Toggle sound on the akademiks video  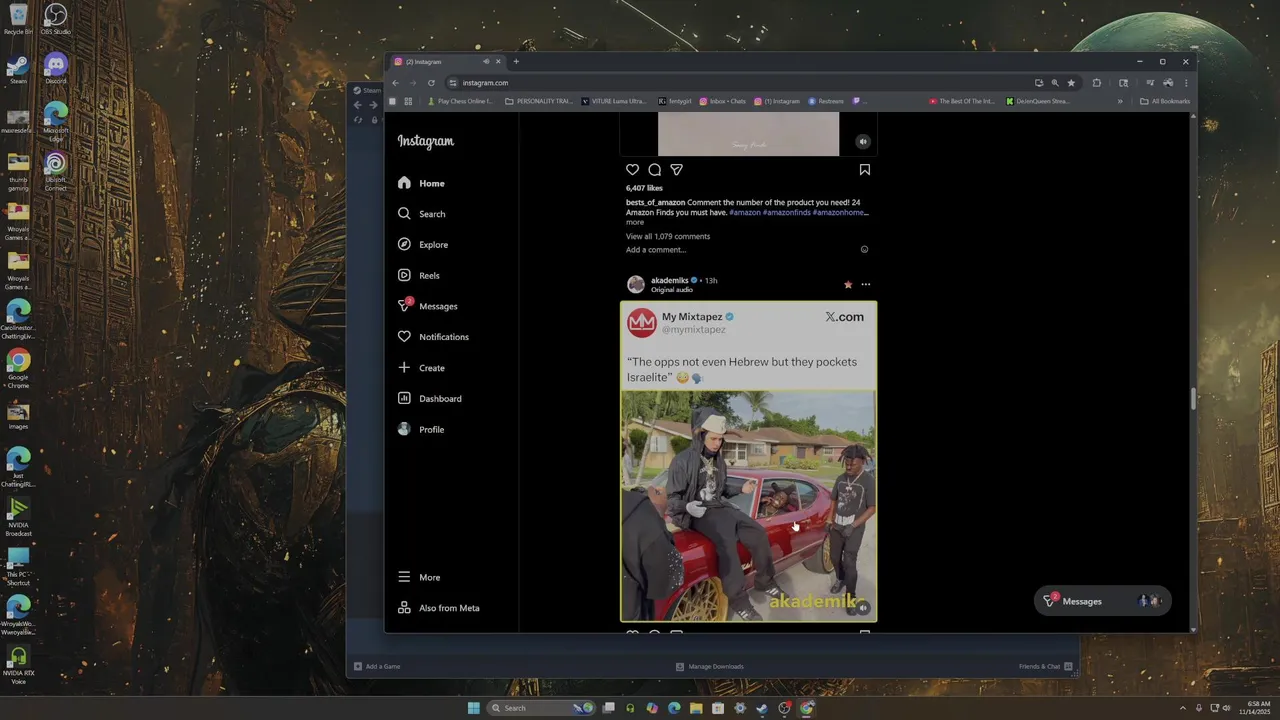point(863,608)
